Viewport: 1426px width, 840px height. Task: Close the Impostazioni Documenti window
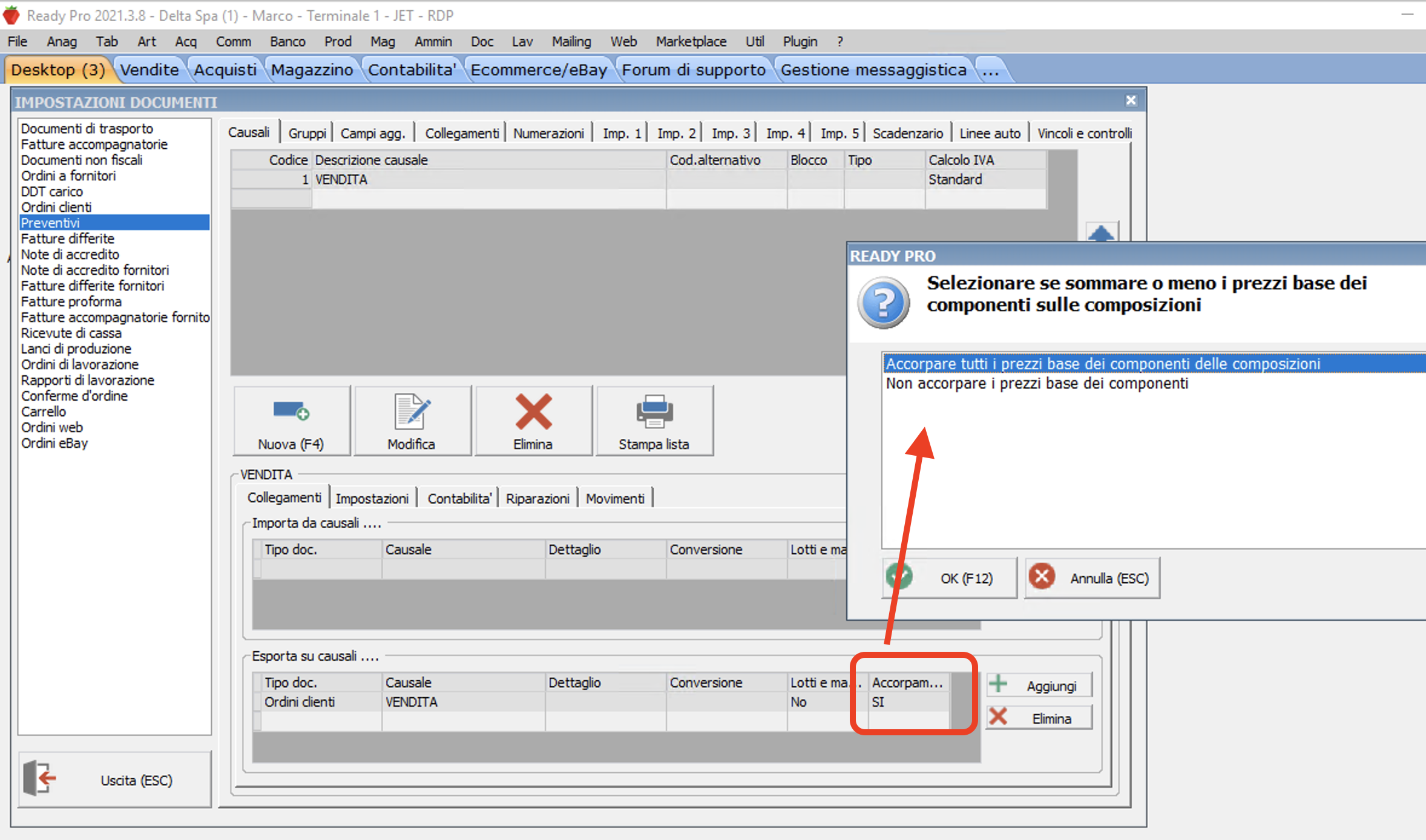pos(1131,101)
